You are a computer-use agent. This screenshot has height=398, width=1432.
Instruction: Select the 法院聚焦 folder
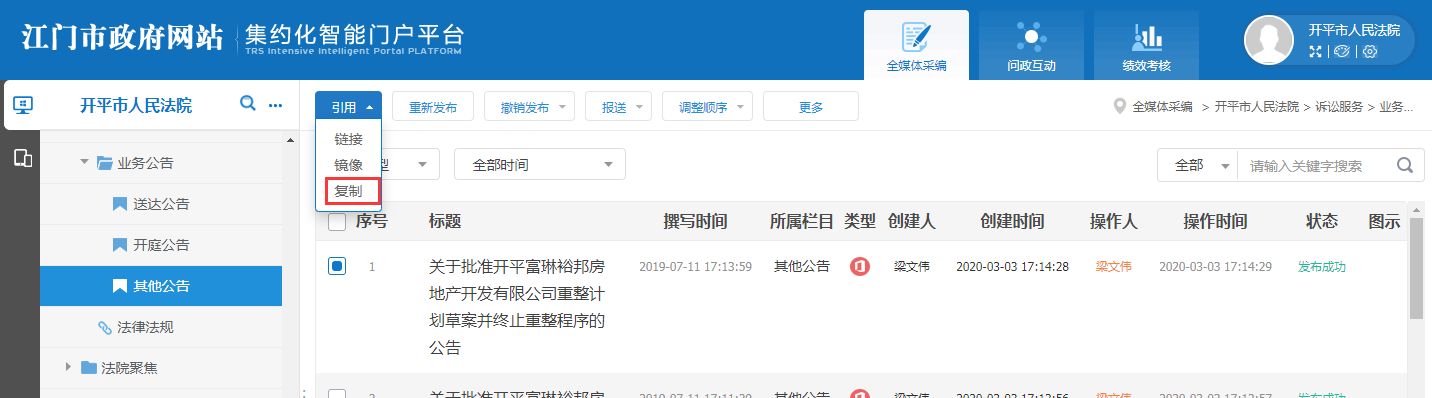(x=129, y=368)
